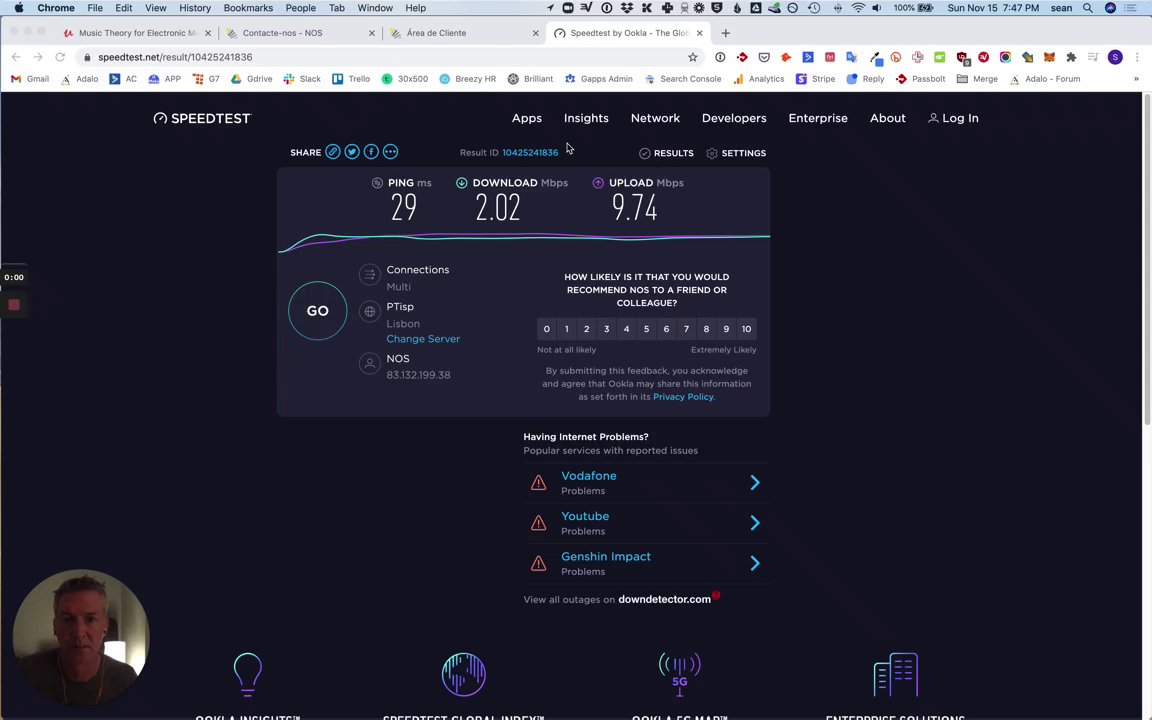Open Ookla Insights lightbulb icon
The width and height of the screenshot is (1152, 720).
point(248,674)
